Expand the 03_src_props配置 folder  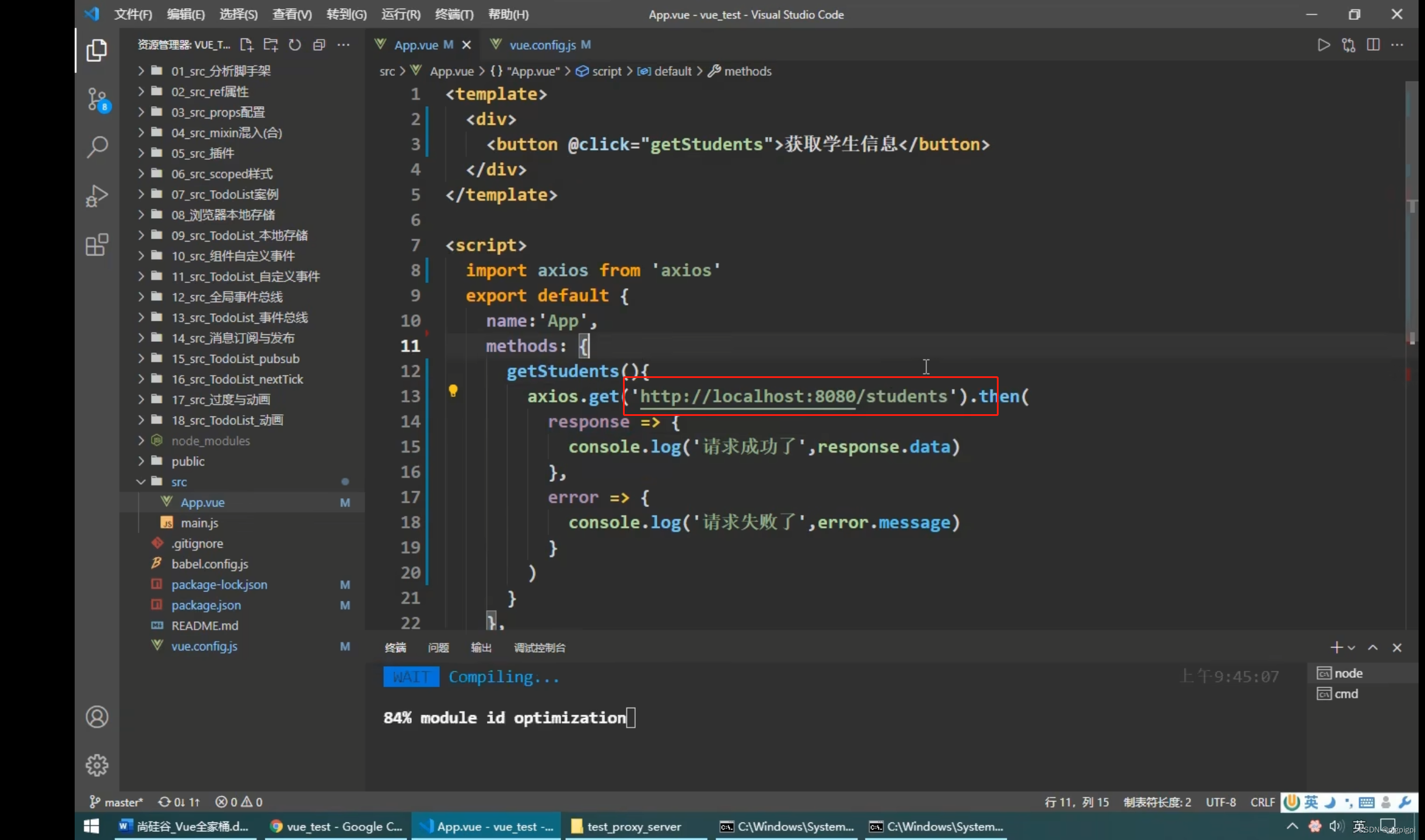(243, 112)
